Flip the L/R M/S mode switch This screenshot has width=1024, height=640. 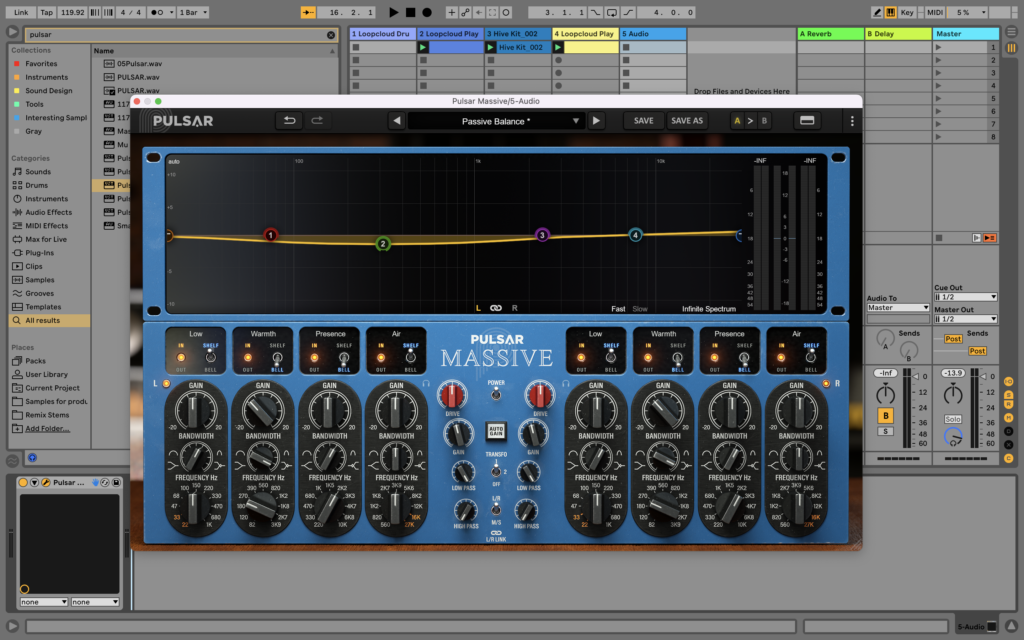[496, 509]
